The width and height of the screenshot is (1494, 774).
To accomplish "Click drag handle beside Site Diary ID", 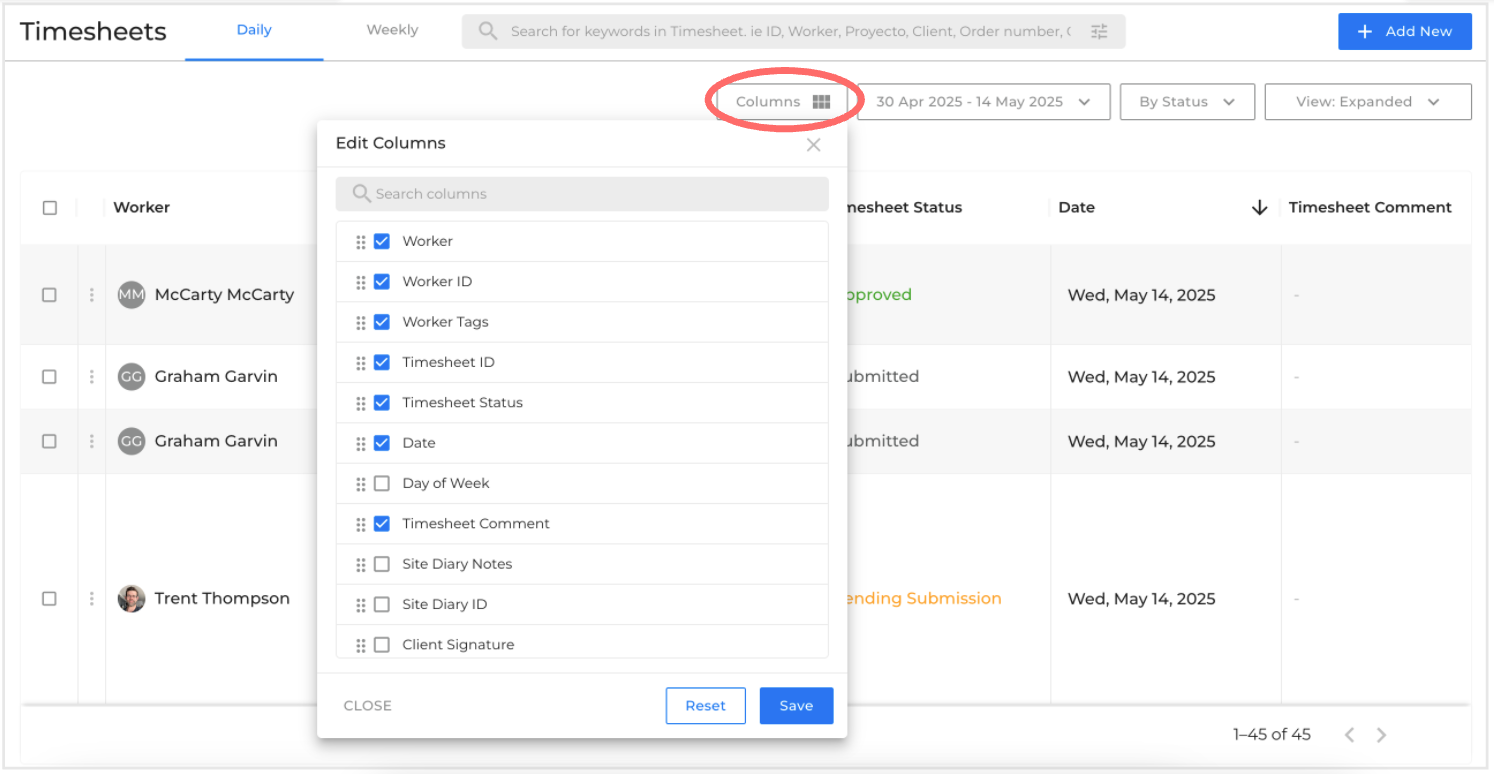I will (360, 605).
